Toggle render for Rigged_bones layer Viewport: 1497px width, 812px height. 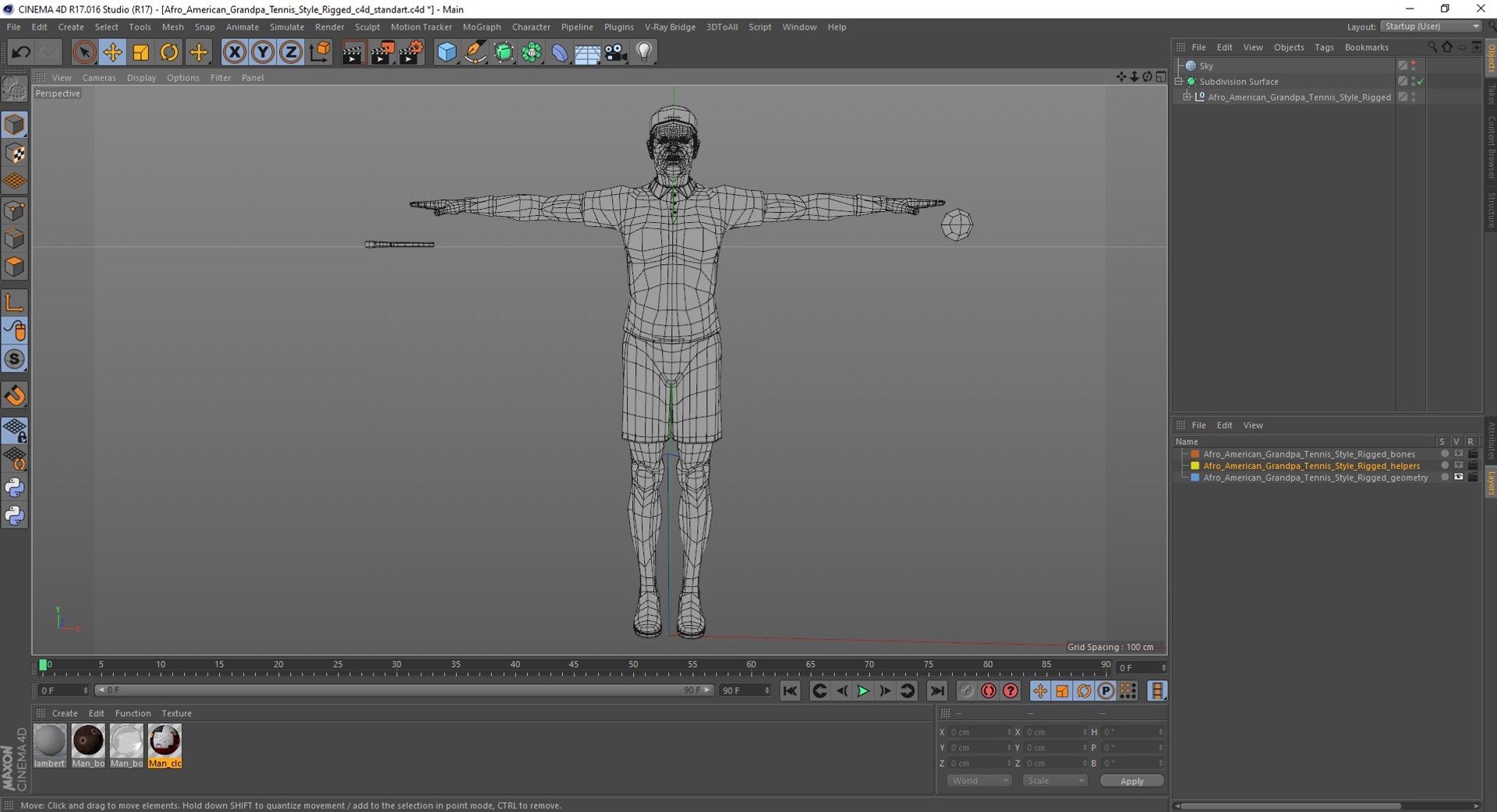[1472, 454]
